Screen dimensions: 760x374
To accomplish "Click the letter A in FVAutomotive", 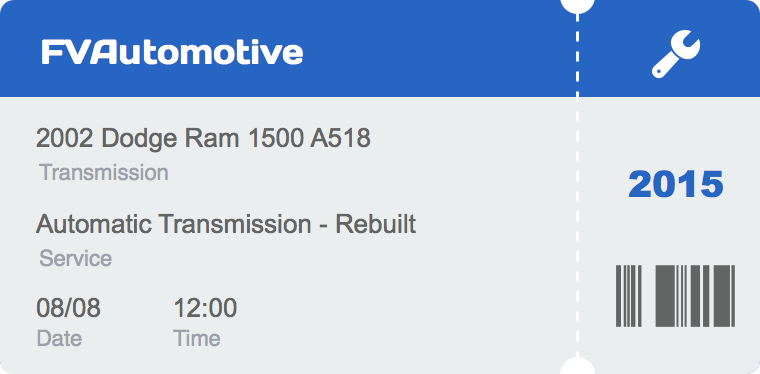I will 103,52.
